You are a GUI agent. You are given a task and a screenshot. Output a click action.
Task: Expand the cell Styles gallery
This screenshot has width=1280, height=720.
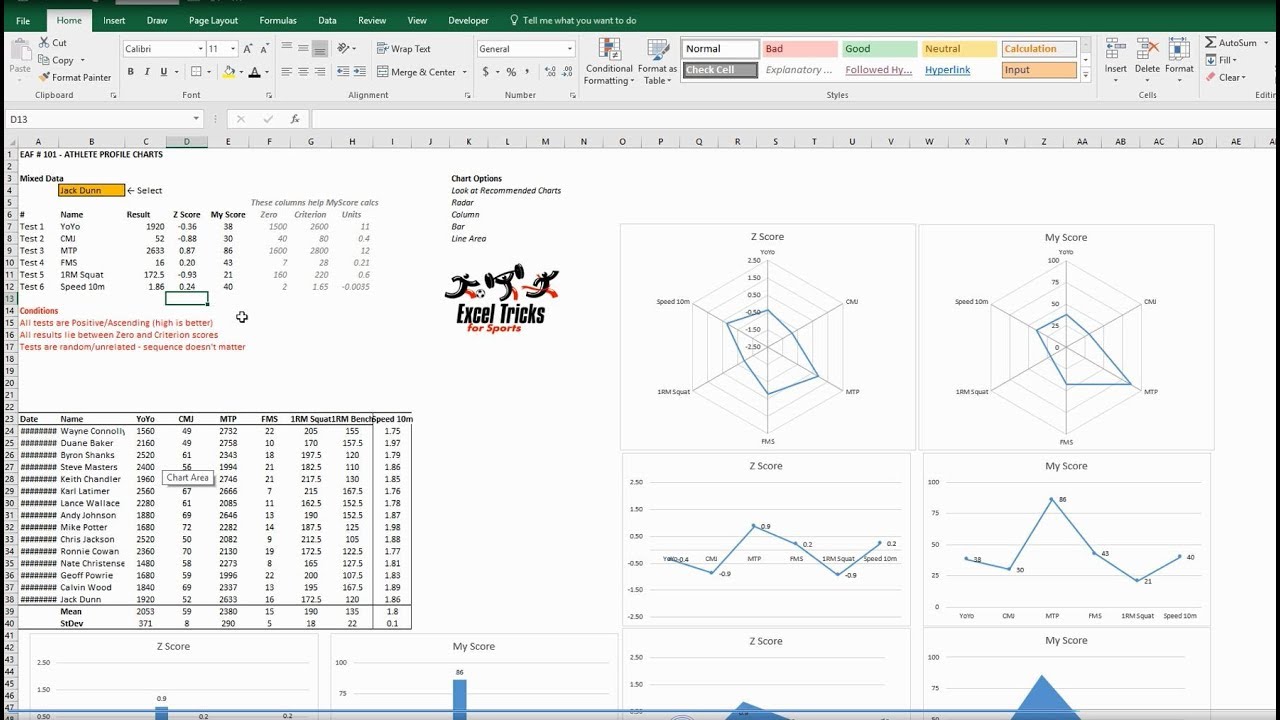pos(1085,75)
